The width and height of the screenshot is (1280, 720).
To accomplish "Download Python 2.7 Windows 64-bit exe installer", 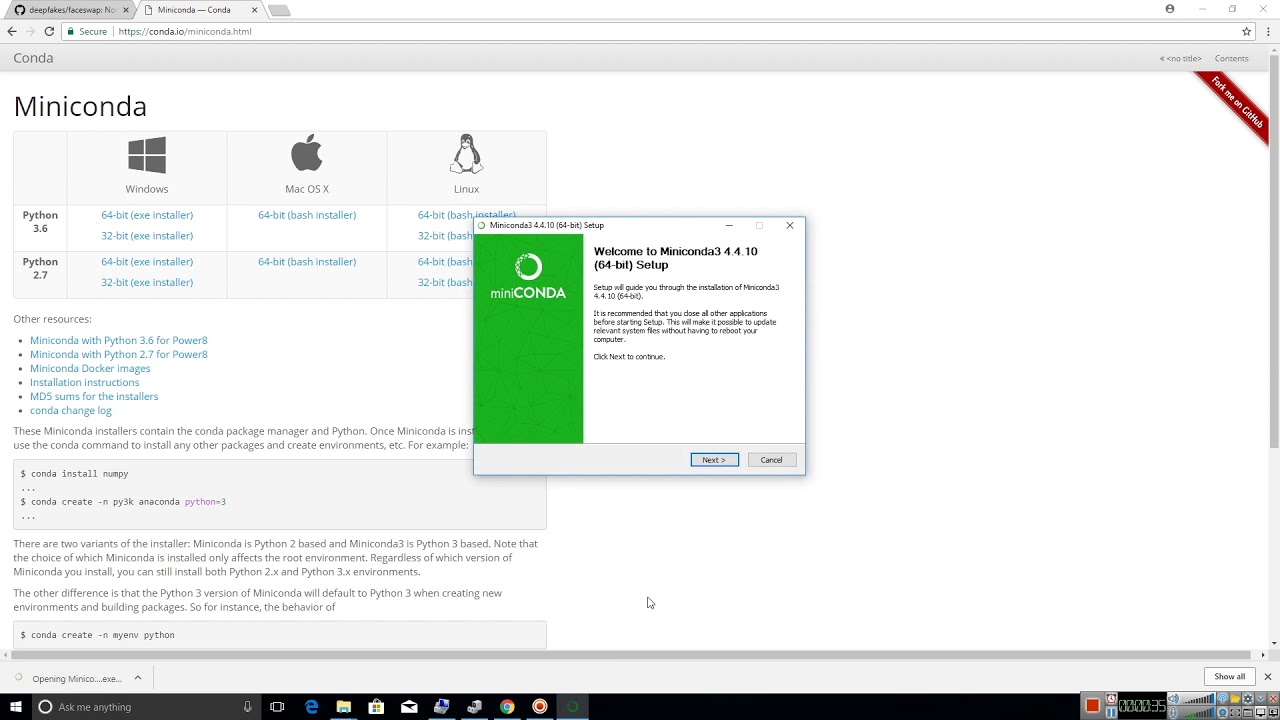I will tap(147, 262).
